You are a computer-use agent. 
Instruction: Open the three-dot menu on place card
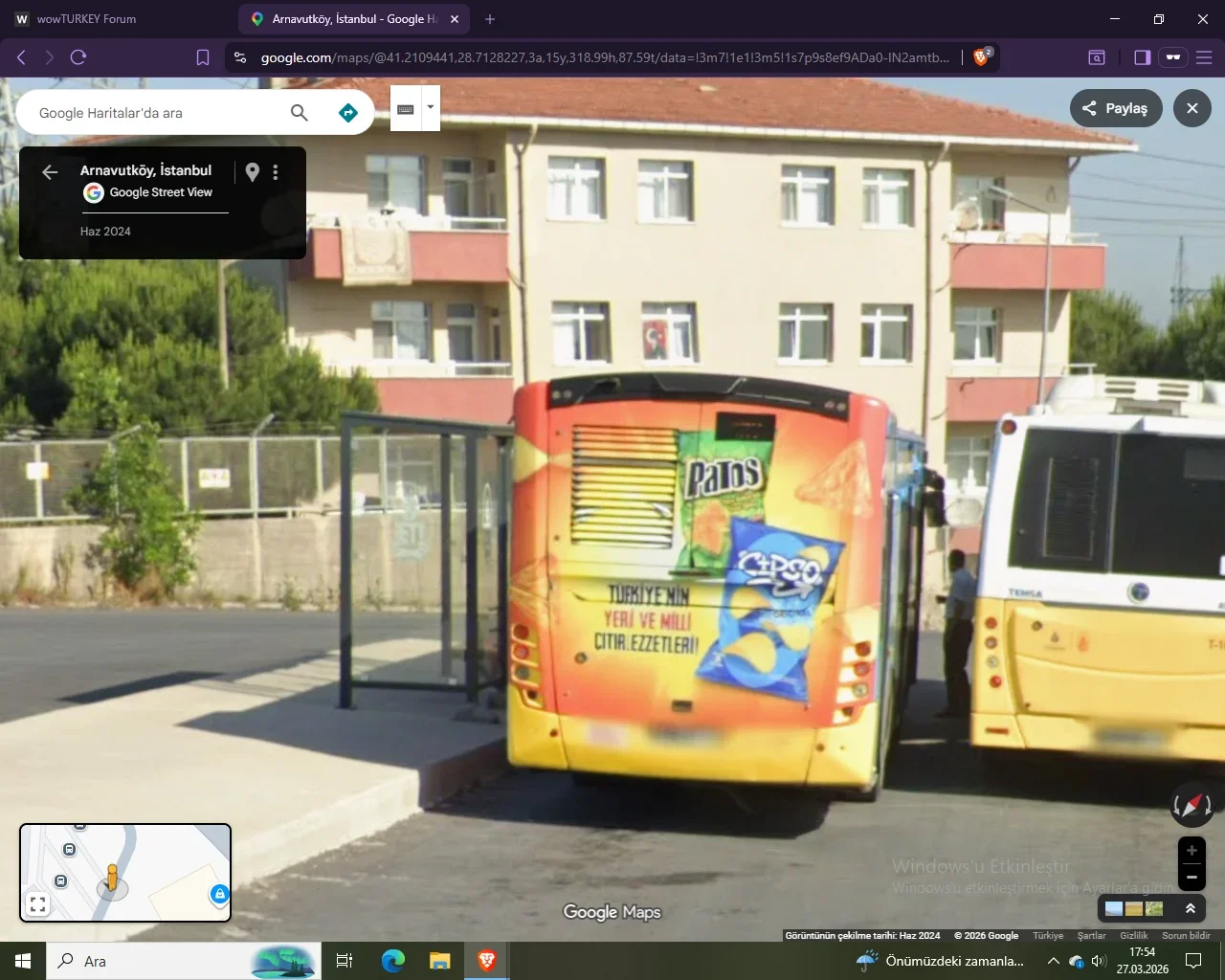(276, 172)
